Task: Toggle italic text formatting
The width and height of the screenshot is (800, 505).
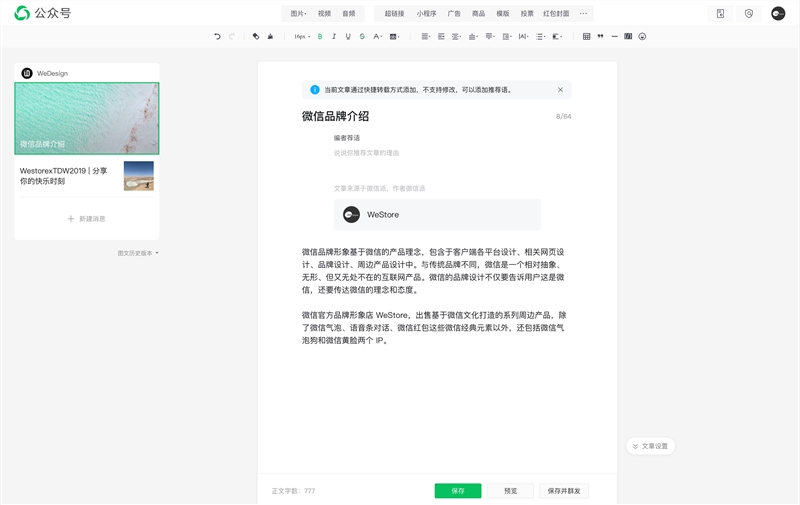Action: click(334, 36)
